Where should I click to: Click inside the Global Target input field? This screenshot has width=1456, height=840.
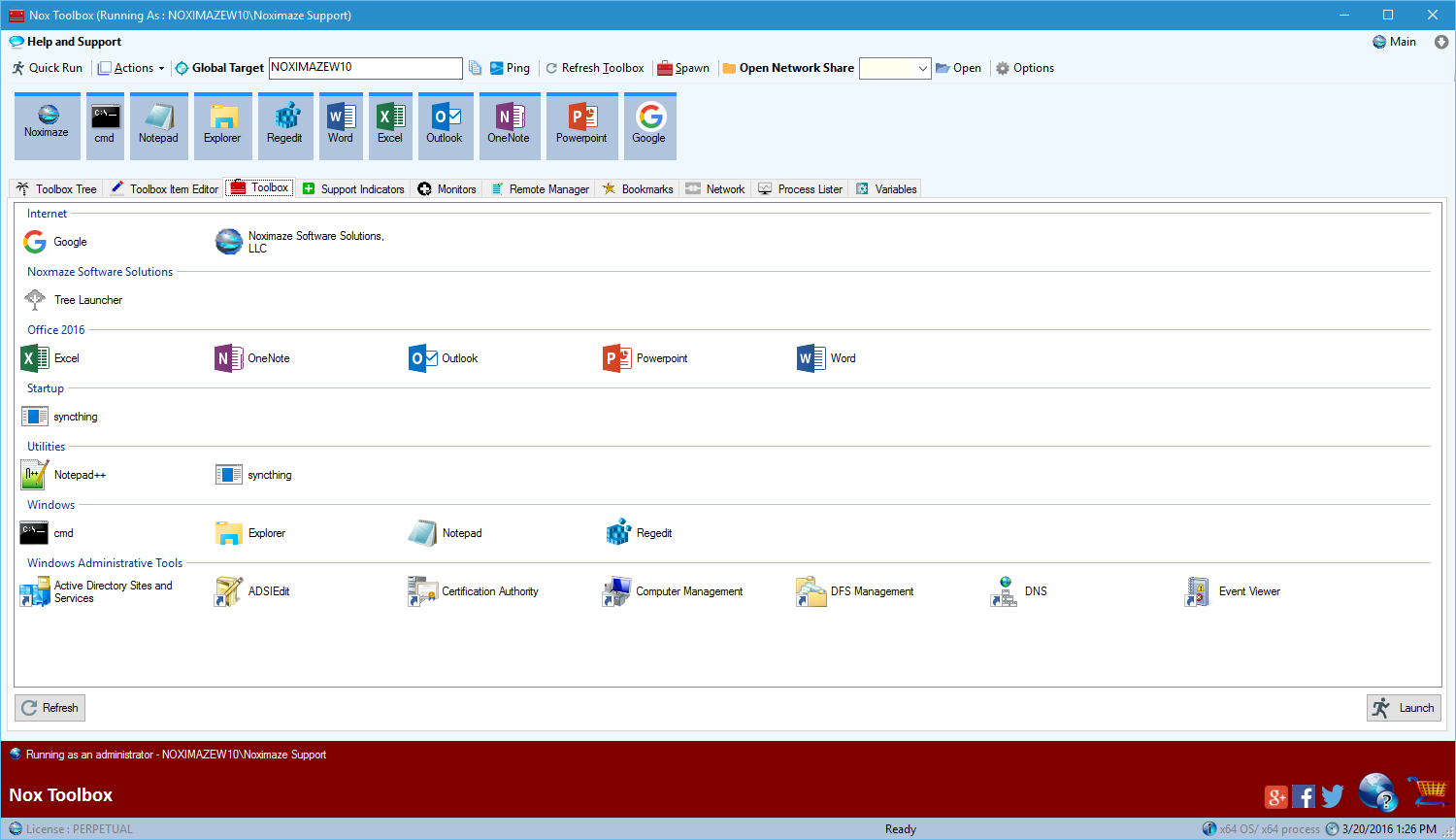[x=365, y=68]
